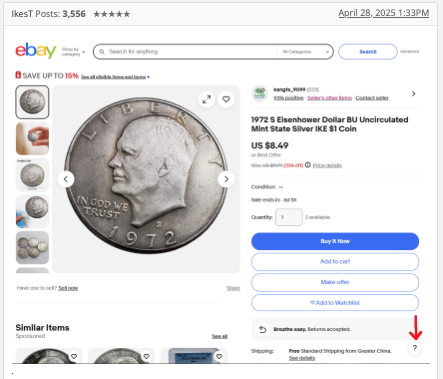Show the next coin image
The height and width of the screenshot is (379, 443).
pyautogui.click(x=226, y=179)
